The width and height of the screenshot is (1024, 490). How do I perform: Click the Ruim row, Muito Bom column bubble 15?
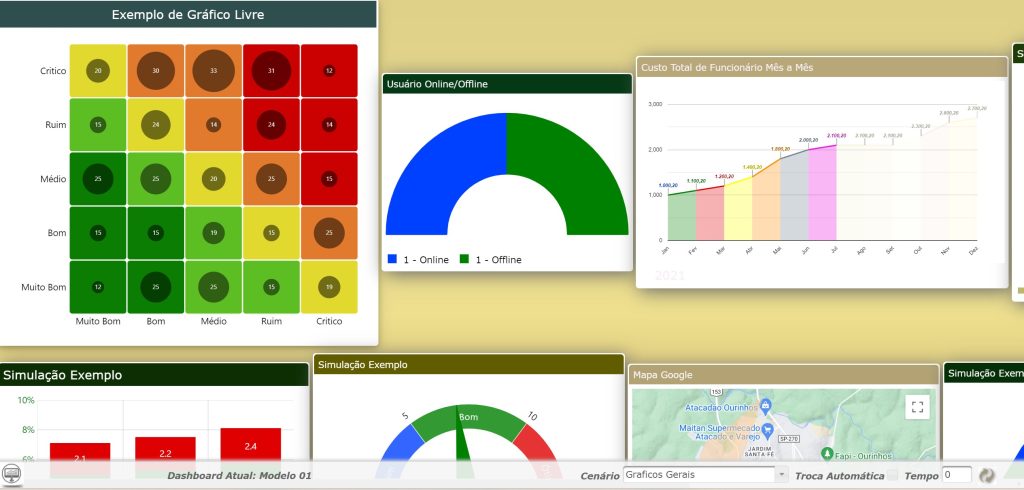tap(98, 125)
